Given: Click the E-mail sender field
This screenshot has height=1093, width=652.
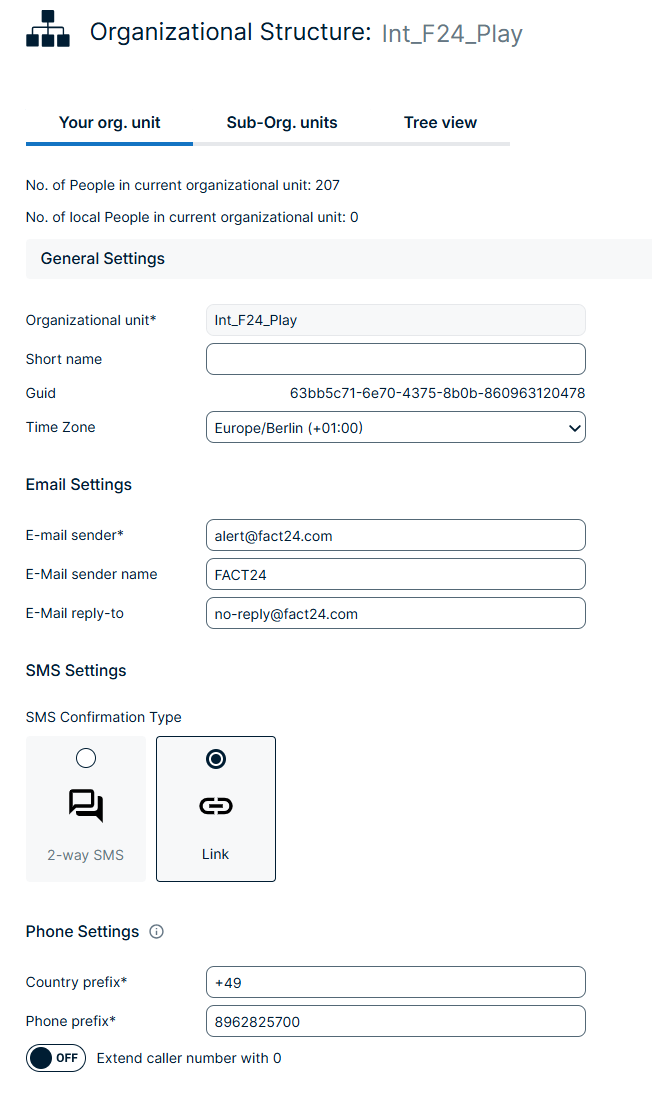Looking at the screenshot, I should (x=395, y=536).
